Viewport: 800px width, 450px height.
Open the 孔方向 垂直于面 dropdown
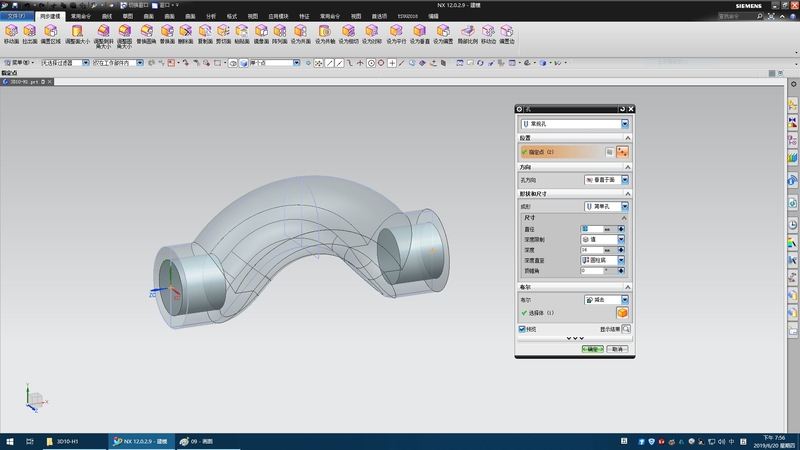click(624, 179)
